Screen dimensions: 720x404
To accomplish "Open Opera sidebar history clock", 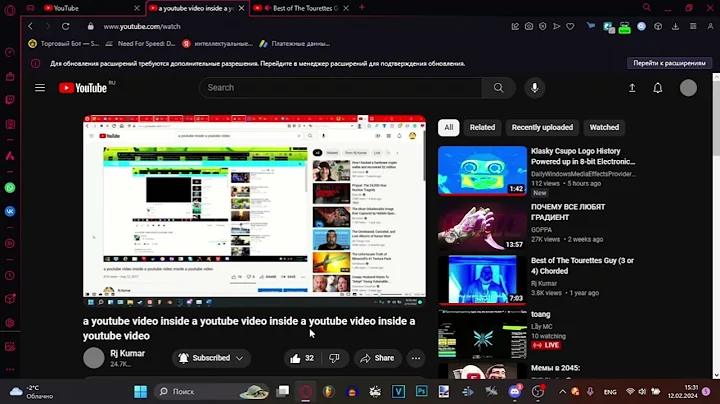I will [10, 275].
